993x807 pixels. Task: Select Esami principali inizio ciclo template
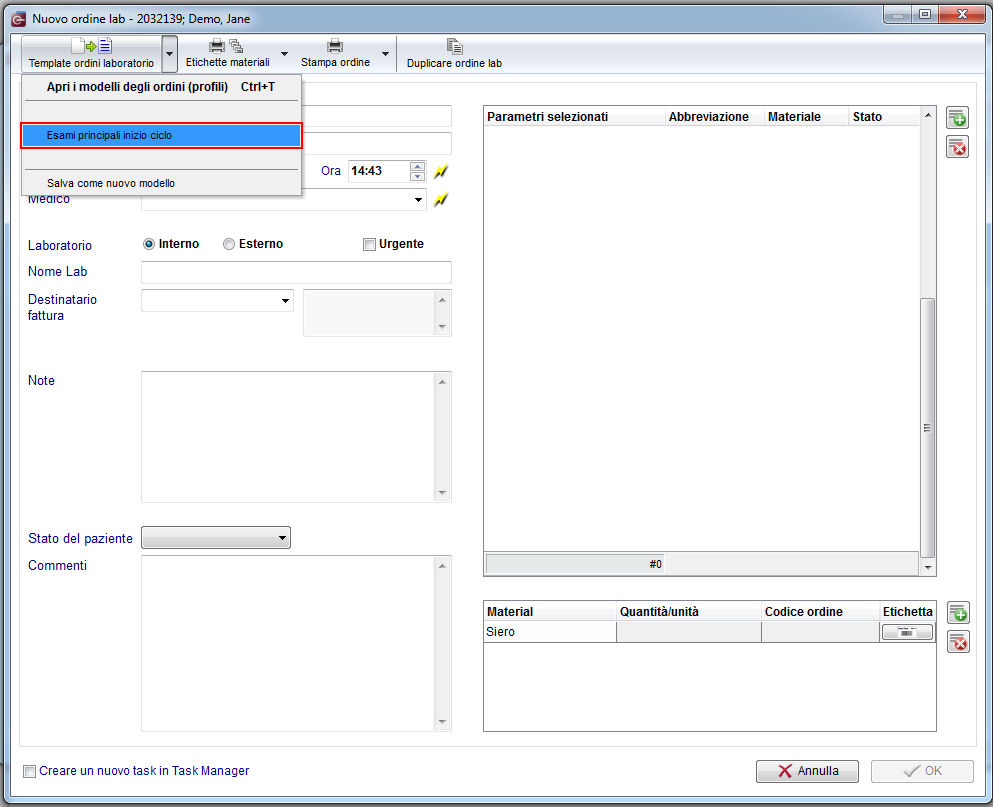tap(161, 136)
